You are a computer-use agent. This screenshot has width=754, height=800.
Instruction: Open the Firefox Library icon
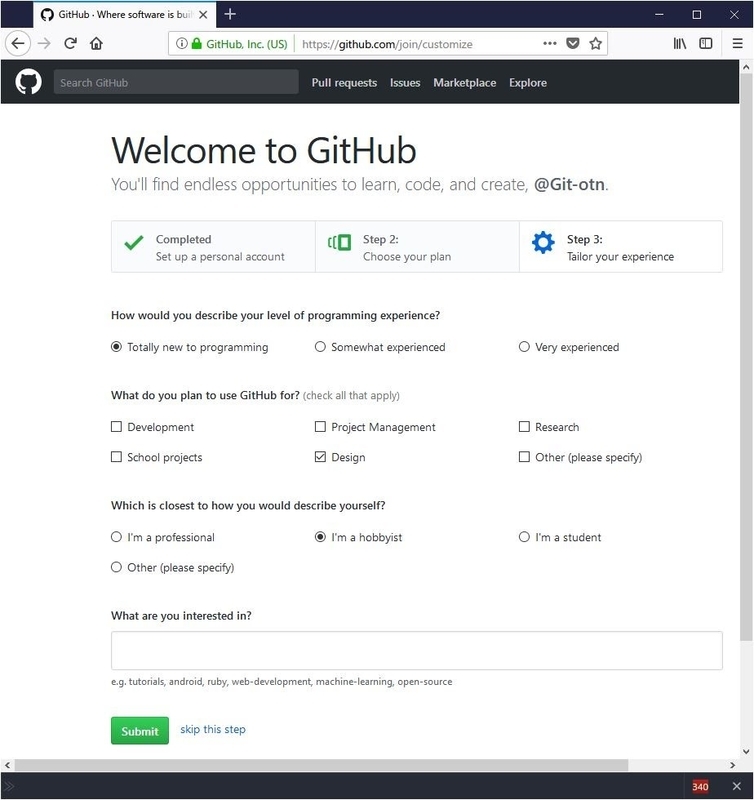[680, 44]
